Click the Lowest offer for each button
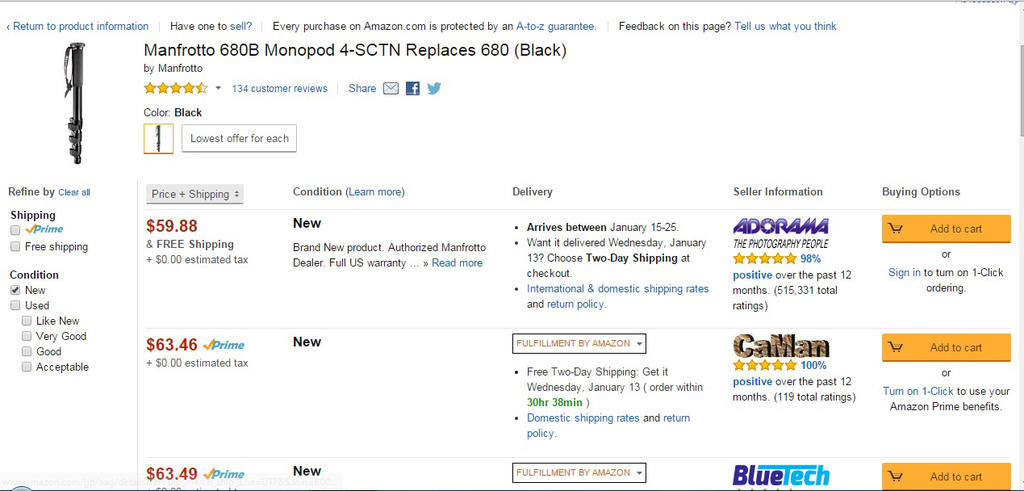 [239, 138]
